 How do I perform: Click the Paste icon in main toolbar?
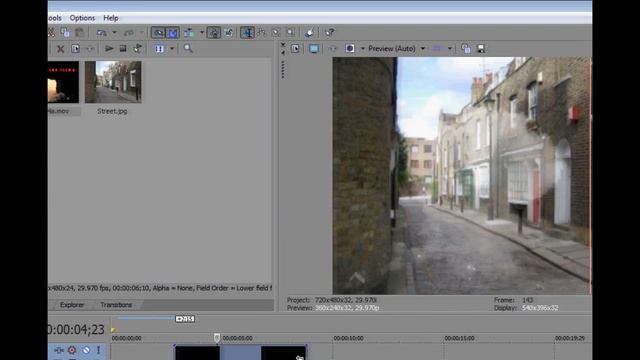(x=79, y=32)
